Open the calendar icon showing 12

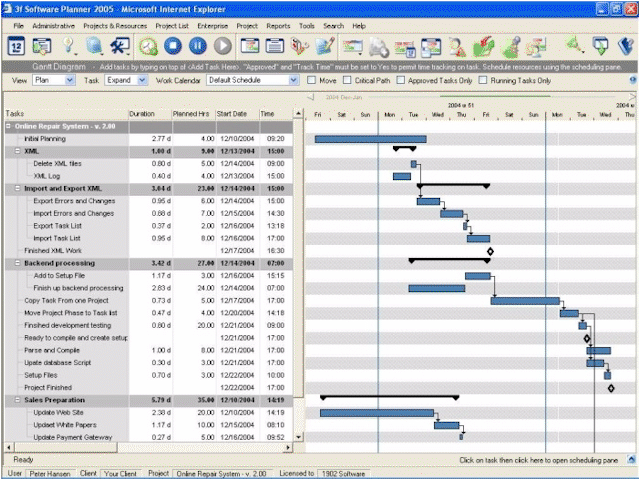point(16,46)
